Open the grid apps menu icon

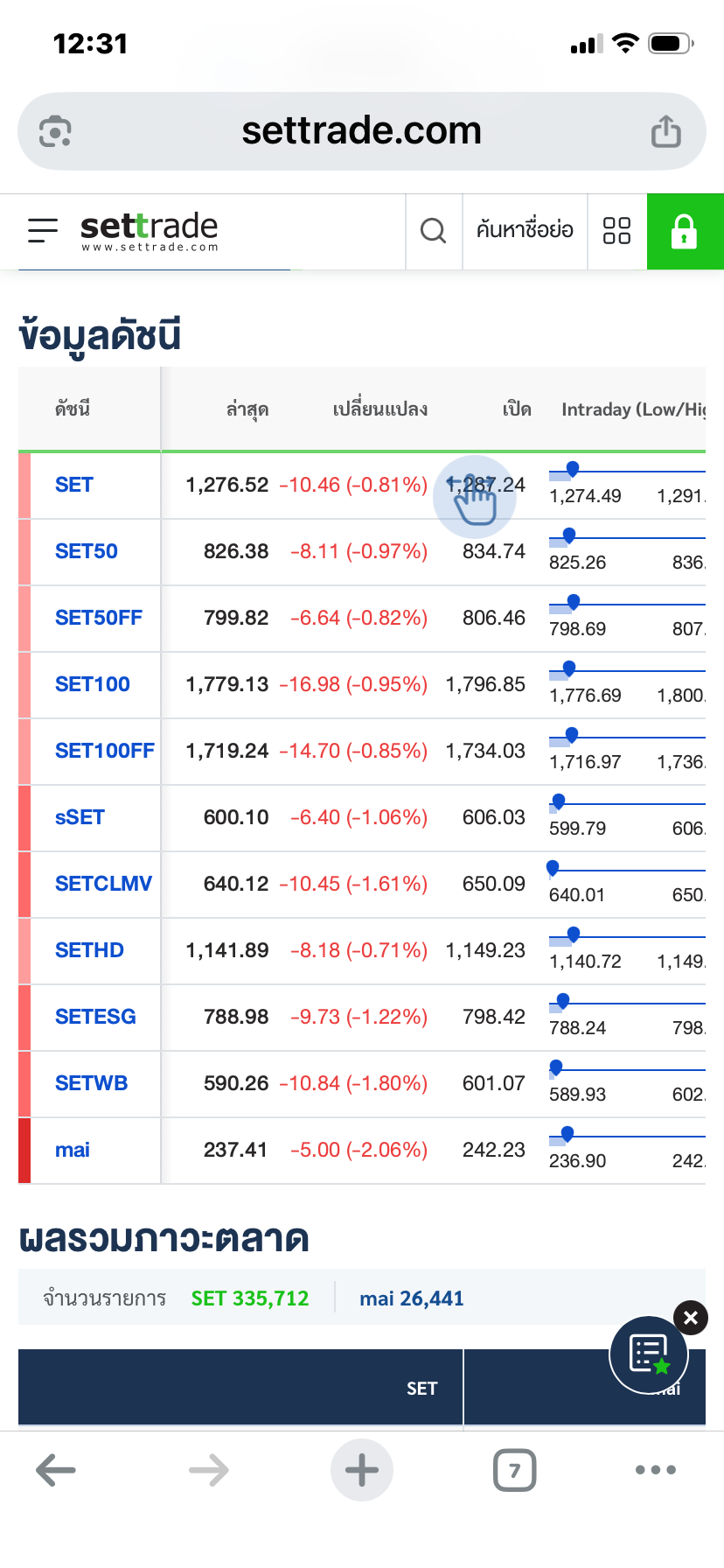click(616, 231)
